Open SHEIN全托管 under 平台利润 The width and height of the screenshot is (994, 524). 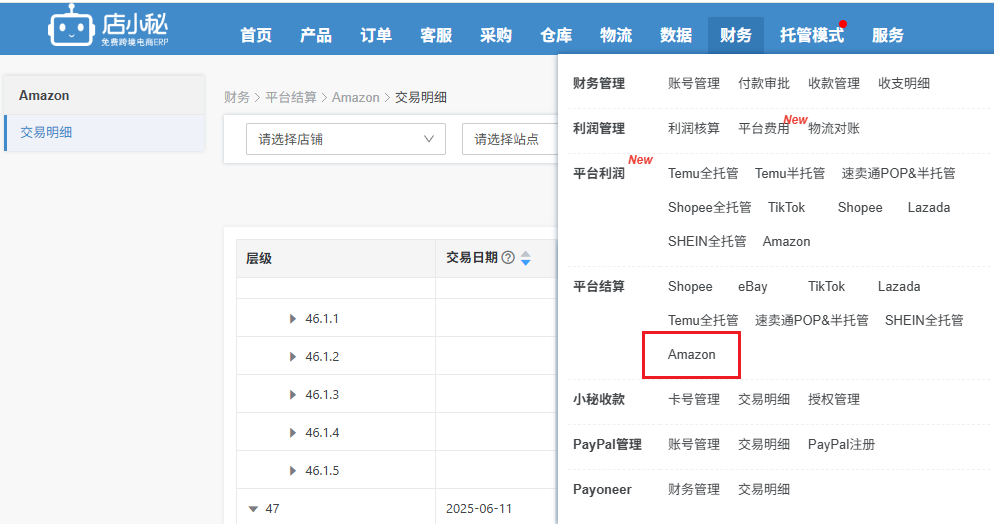[707, 241]
